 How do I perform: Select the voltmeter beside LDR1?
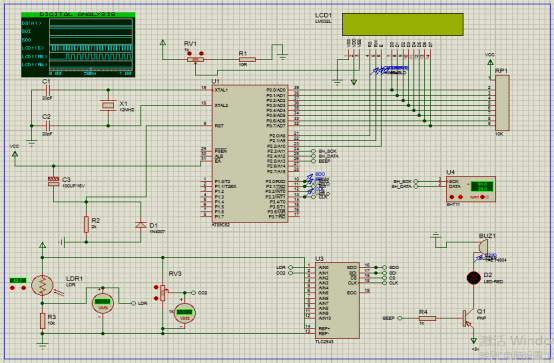(x=103, y=304)
